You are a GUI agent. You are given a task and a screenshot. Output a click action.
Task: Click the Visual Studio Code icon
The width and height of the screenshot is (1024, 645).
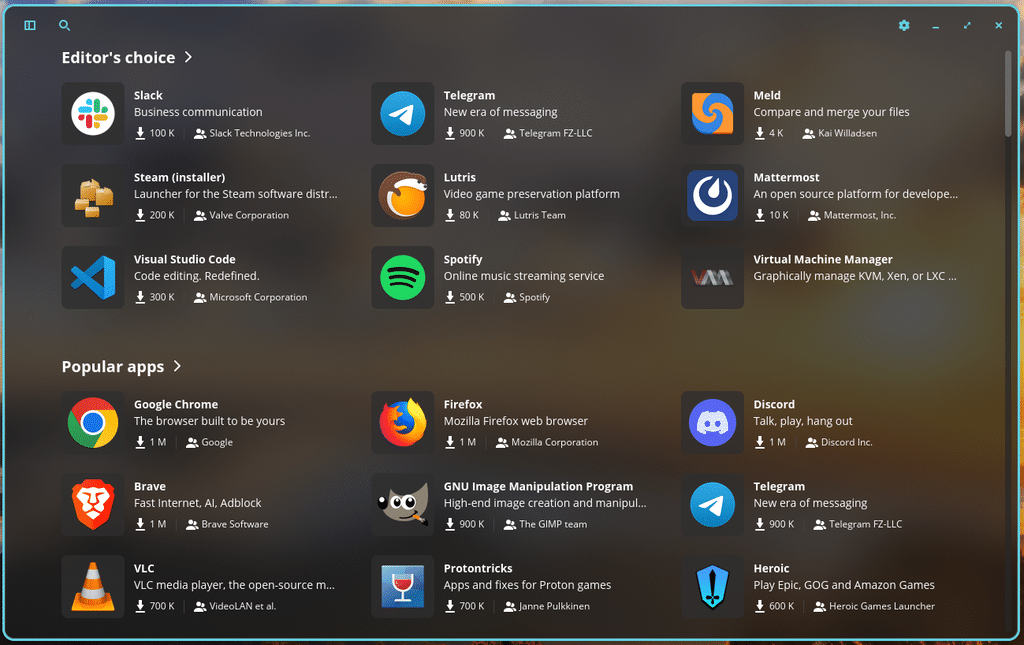93,277
